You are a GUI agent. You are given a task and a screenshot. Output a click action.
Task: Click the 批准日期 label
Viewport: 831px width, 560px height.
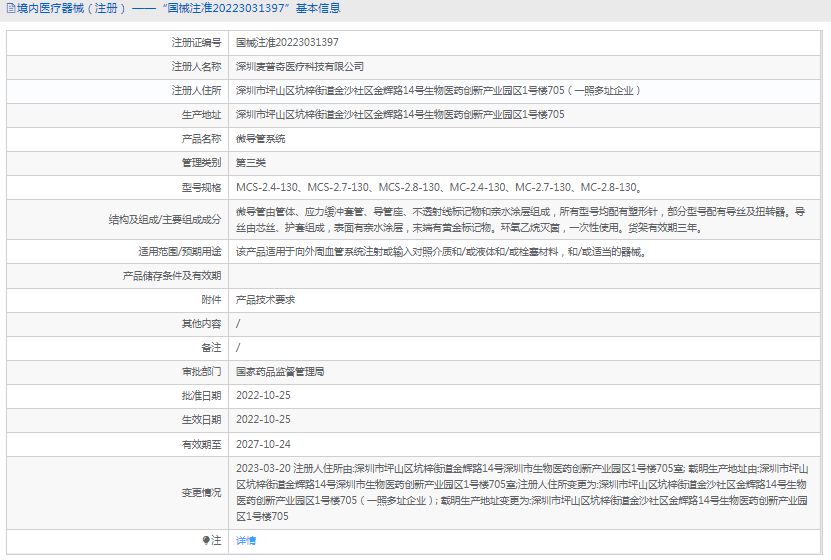tap(201, 396)
